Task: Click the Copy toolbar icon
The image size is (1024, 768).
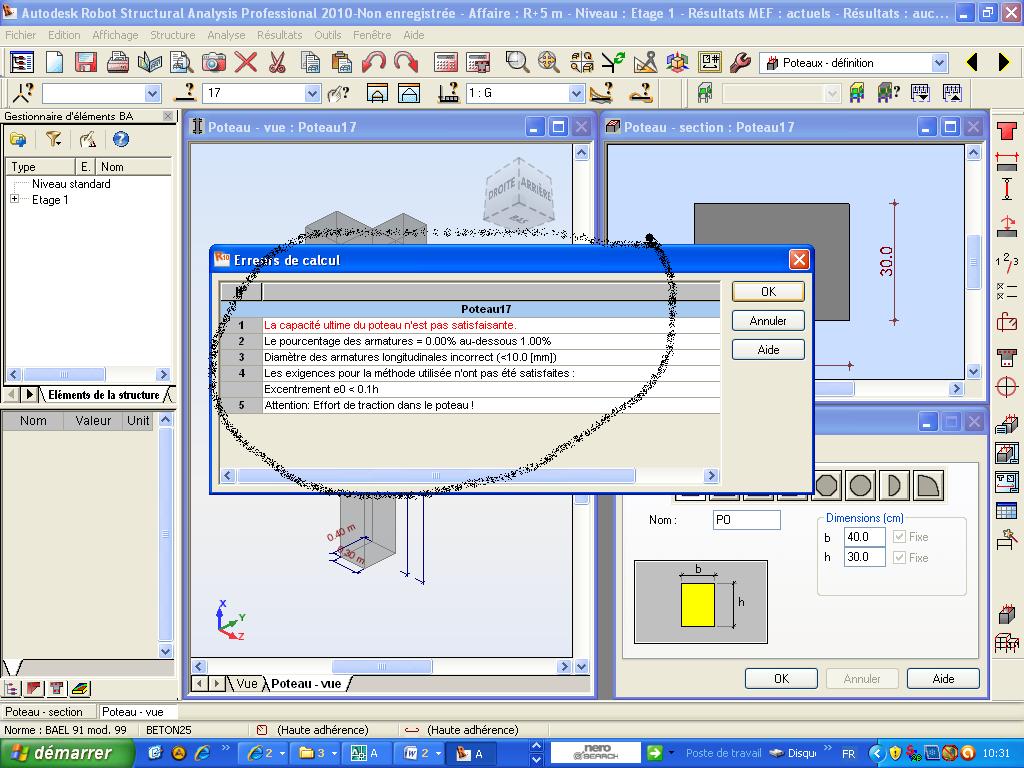Action: click(x=310, y=63)
